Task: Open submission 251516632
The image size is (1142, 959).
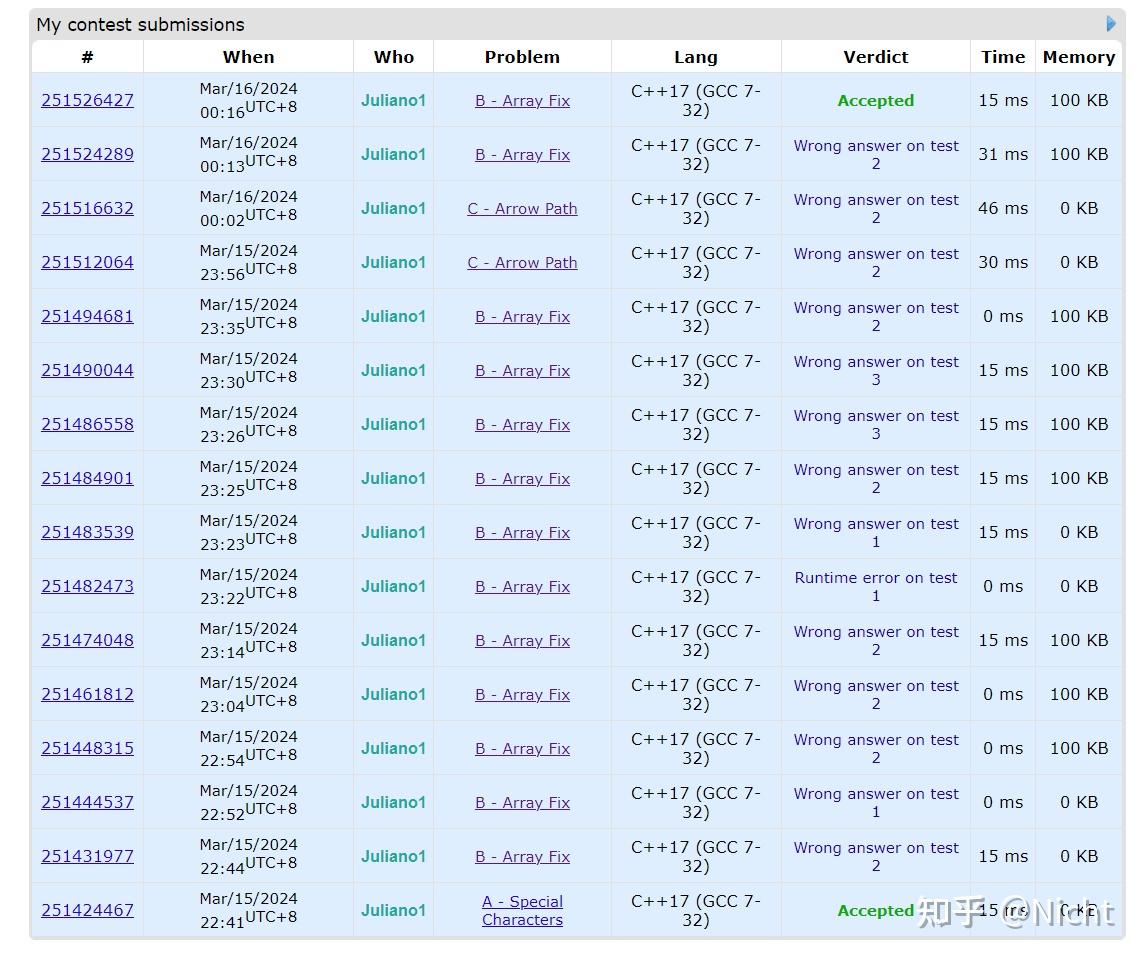Action: [x=87, y=208]
